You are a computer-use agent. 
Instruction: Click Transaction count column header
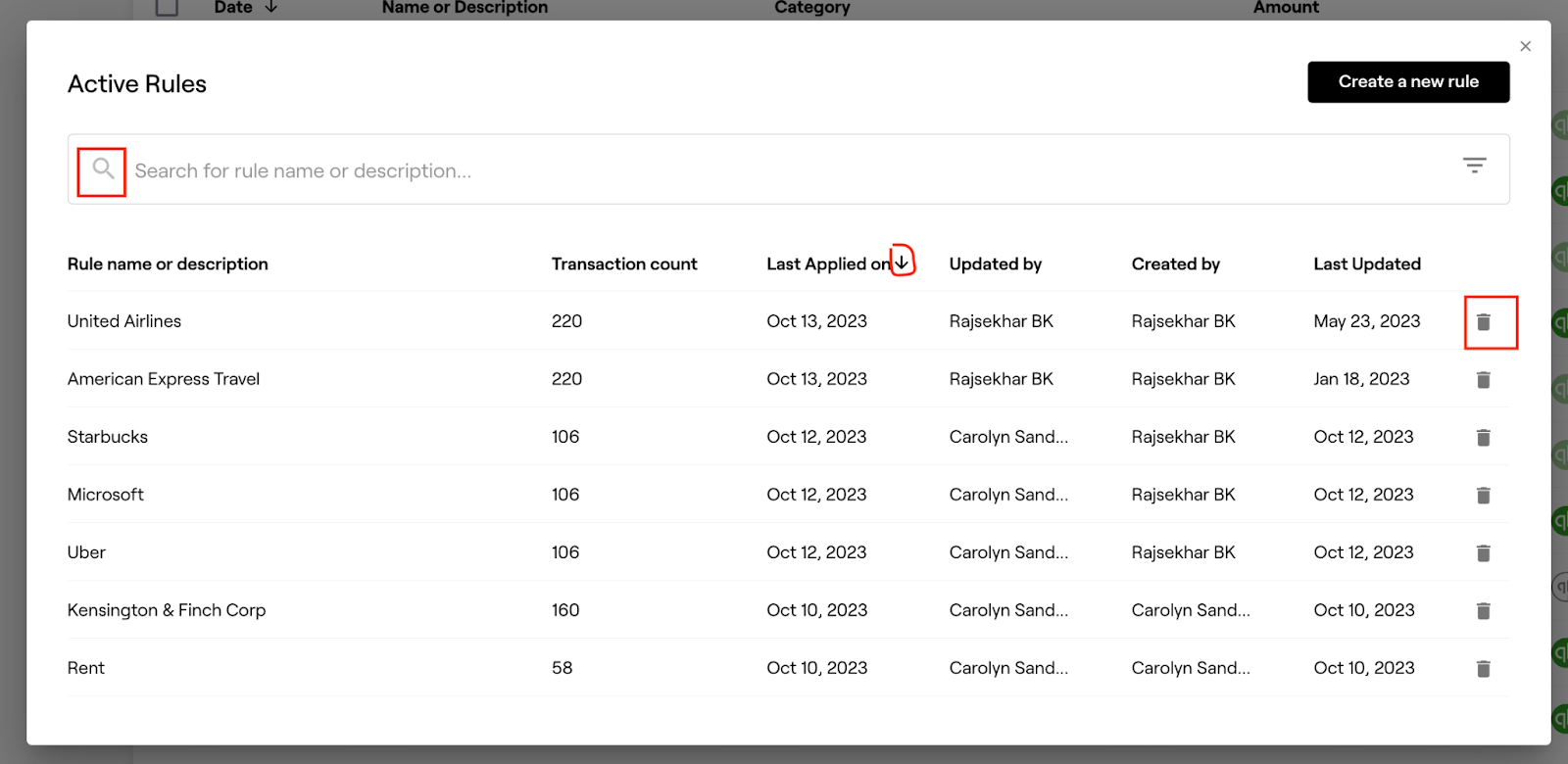click(624, 263)
